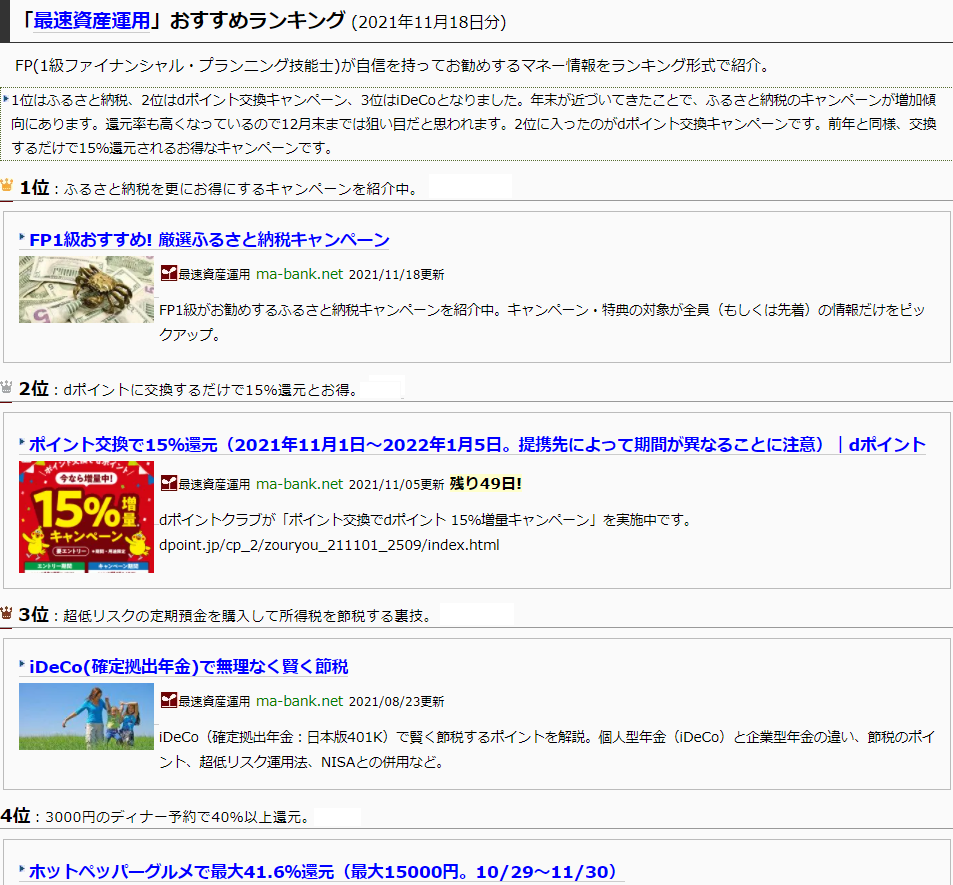Click arrow bullet of the summary paragraph
Image resolution: width=953 pixels, height=885 pixels.
(x=5, y=98)
